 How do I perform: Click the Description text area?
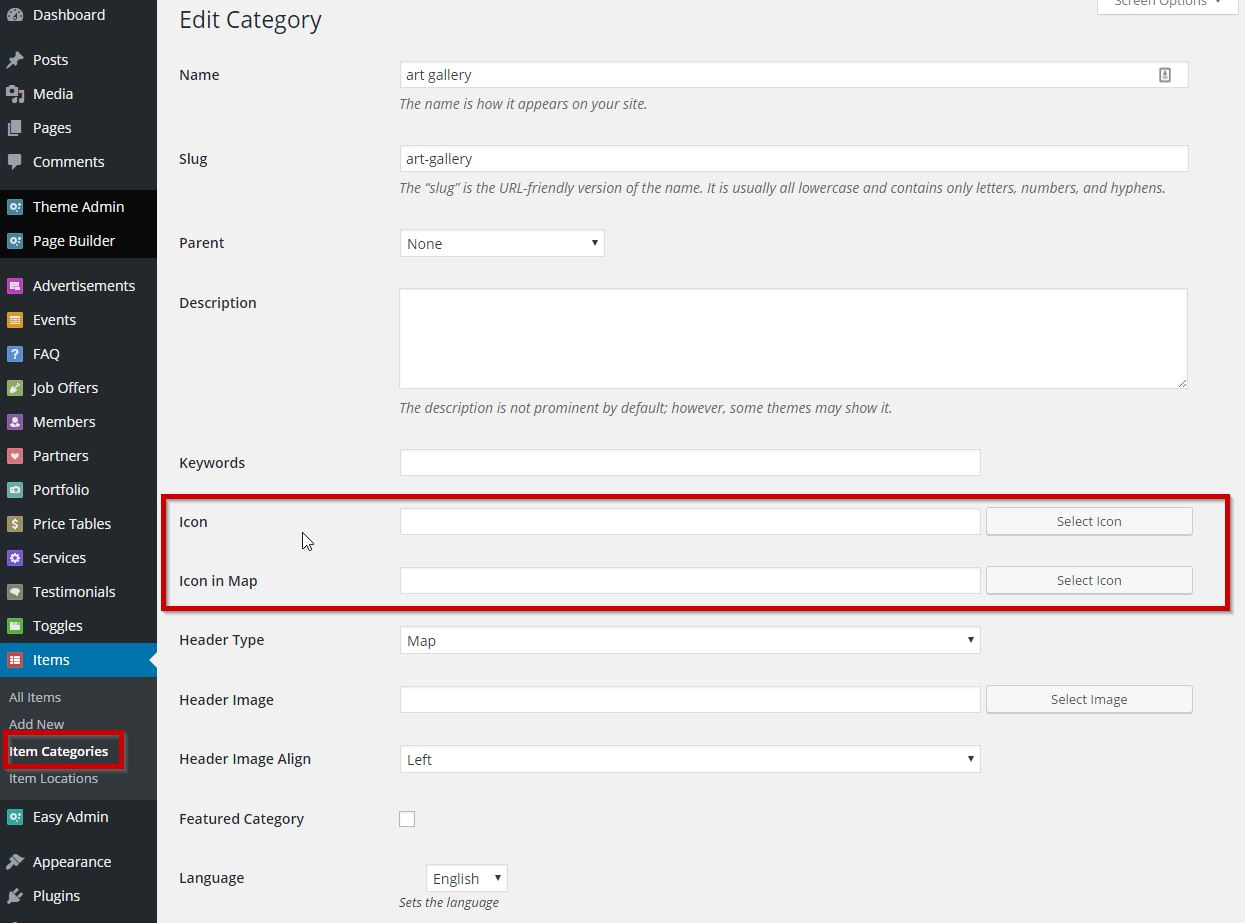click(794, 338)
